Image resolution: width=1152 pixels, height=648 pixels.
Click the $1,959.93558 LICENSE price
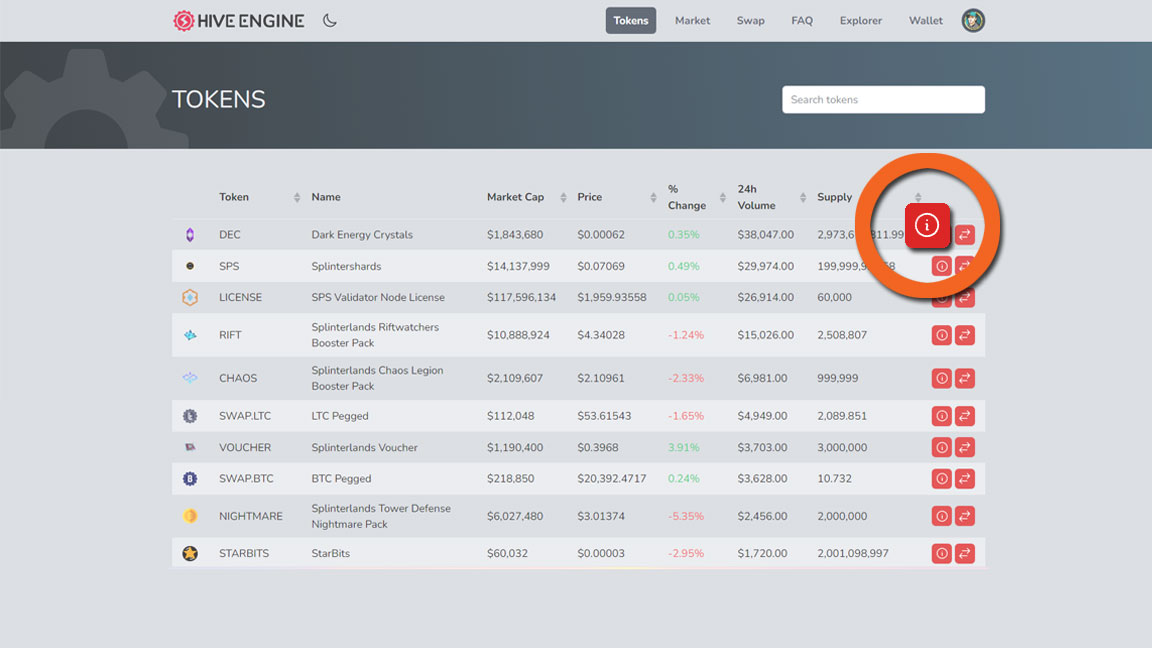pyautogui.click(x=612, y=298)
